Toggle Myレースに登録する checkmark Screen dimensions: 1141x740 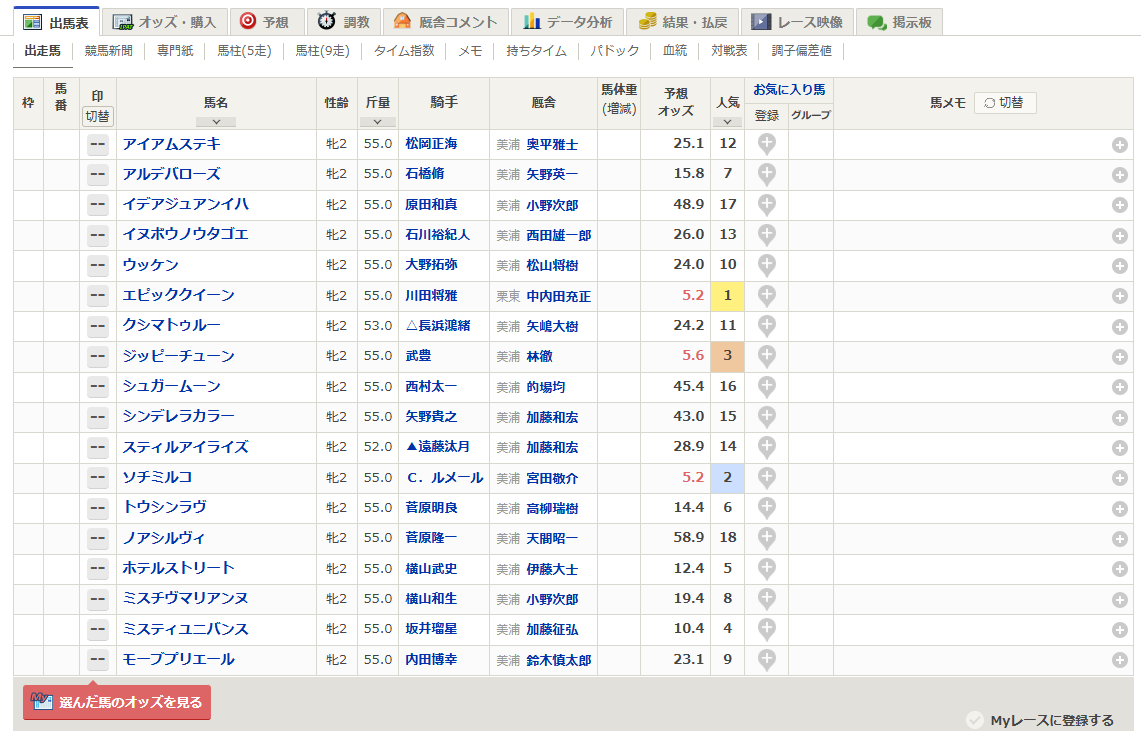point(975,720)
